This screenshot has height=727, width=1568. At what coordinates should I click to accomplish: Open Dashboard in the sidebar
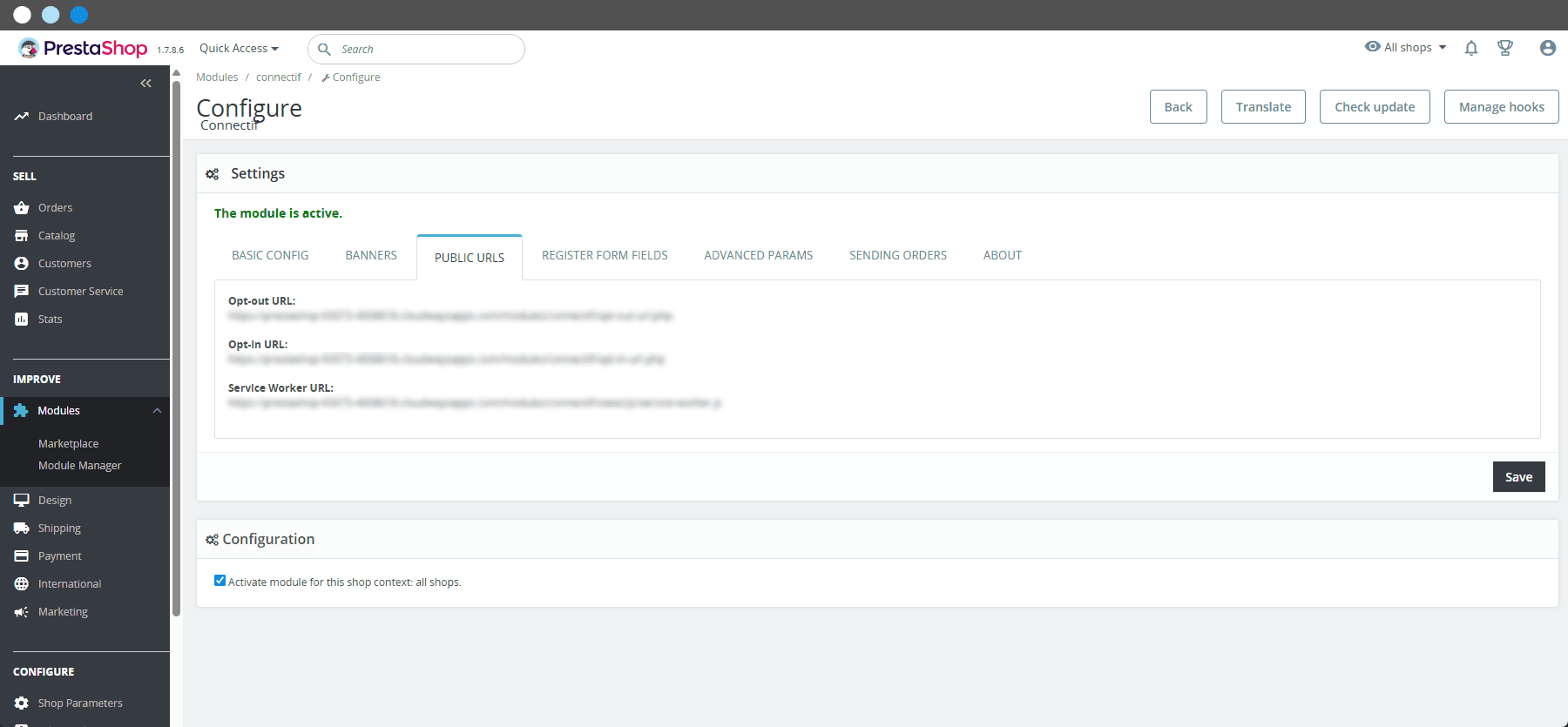point(65,116)
